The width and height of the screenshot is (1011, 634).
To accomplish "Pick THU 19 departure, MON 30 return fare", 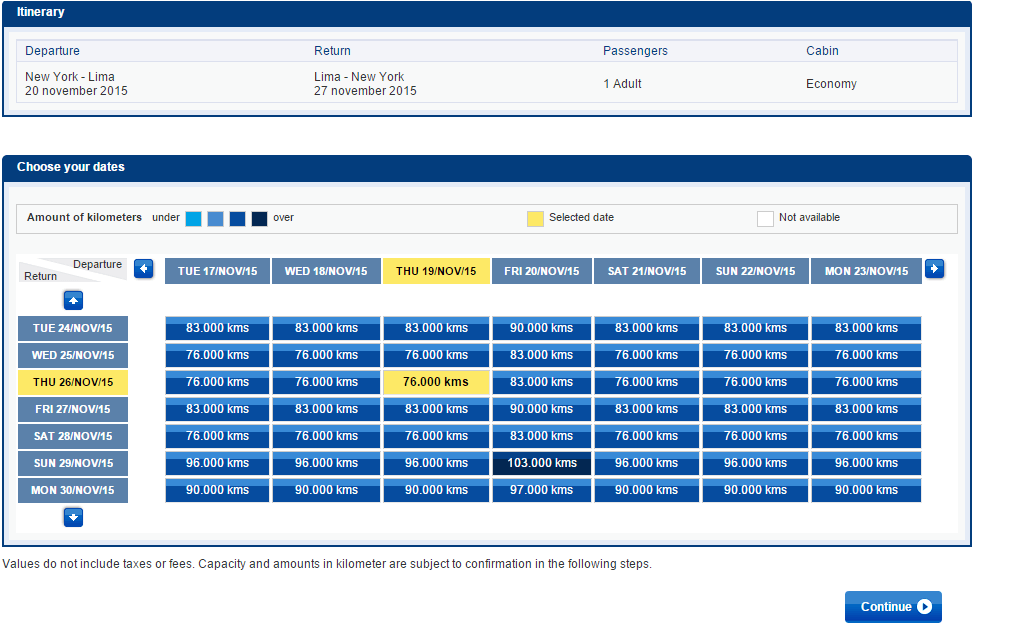I will point(436,491).
